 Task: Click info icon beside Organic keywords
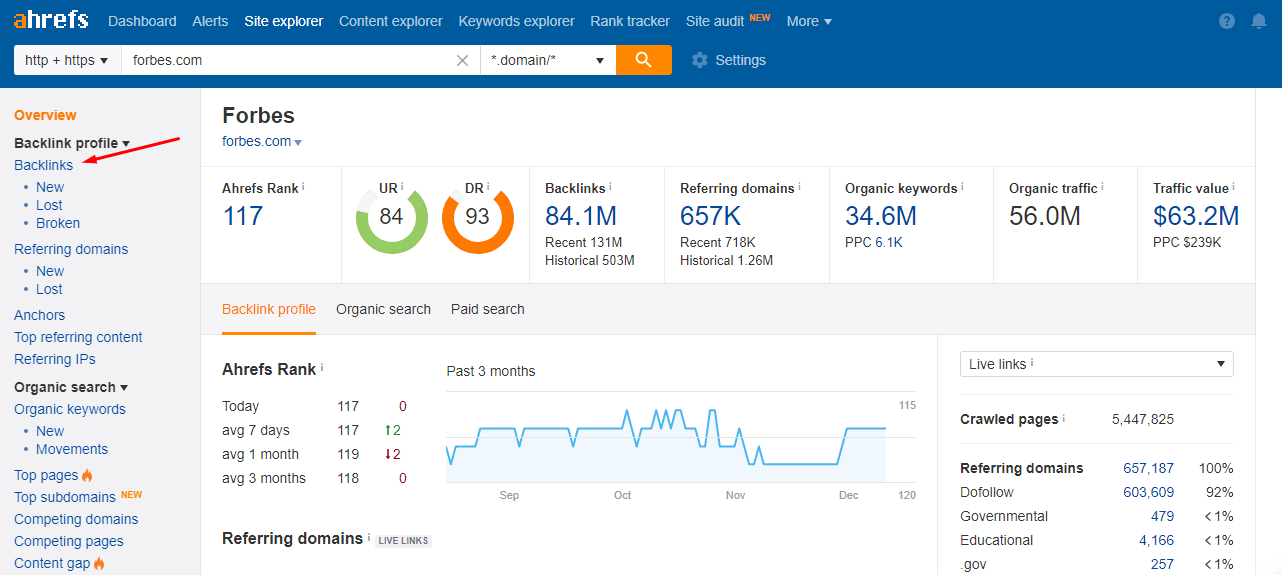[963, 187]
